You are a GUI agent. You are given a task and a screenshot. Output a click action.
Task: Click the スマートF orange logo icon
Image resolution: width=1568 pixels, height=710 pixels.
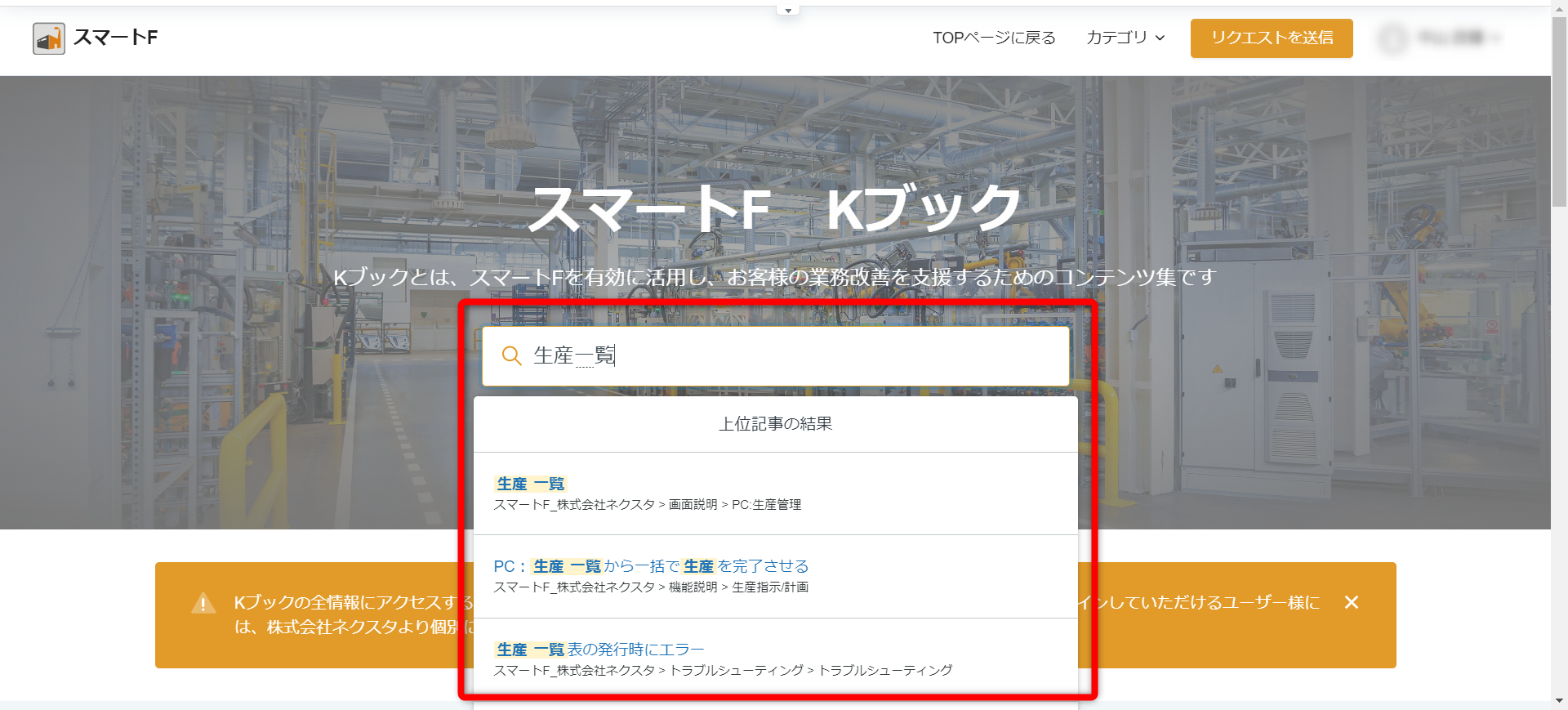pyautogui.click(x=49, y=38)
